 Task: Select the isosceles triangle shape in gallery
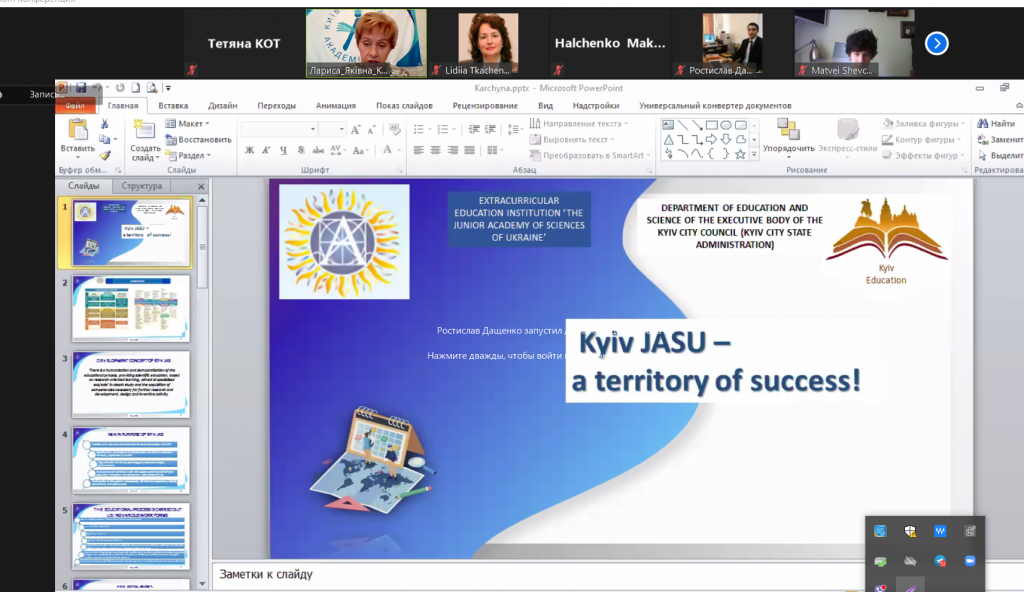(x=668, y=139)
